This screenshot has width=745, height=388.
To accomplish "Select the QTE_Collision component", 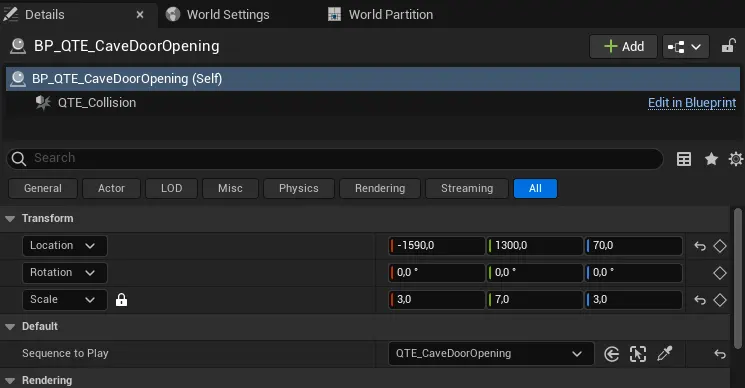I will click(x=96, y=103).
